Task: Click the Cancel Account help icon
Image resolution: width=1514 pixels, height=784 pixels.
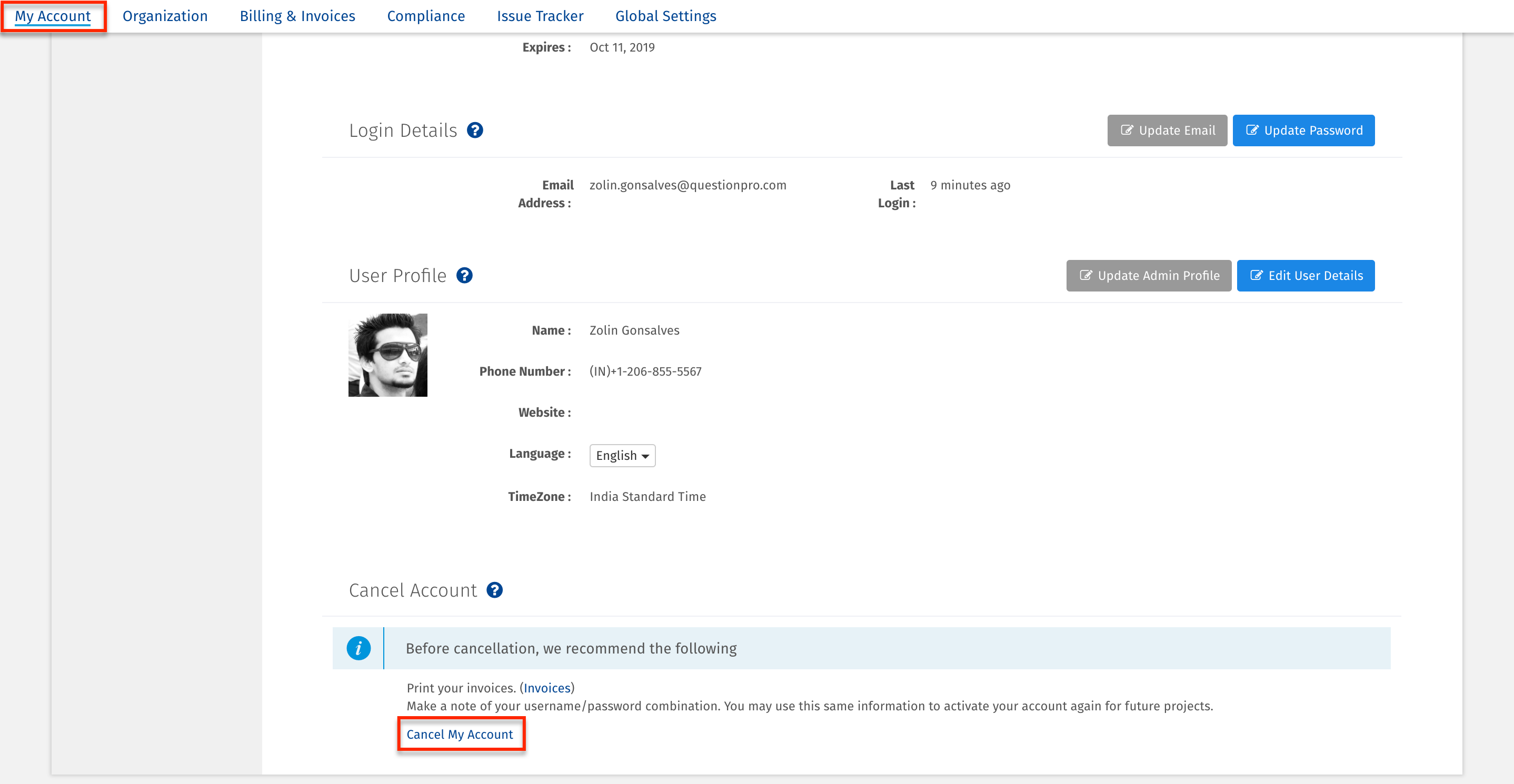Action: [494, 590]
